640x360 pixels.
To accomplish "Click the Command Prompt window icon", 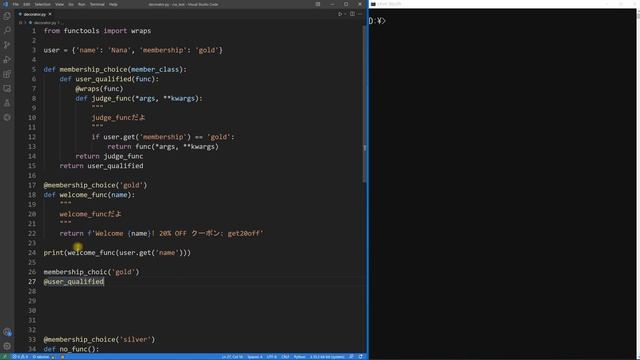I will 373,4.
